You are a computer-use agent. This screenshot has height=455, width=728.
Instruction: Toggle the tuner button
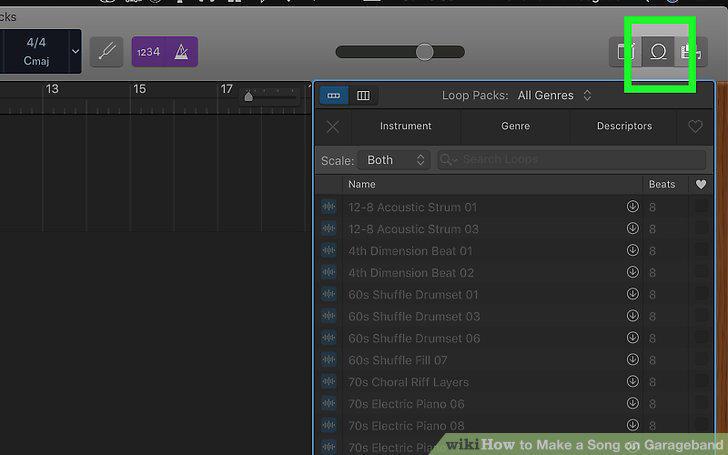pos(106,52)
